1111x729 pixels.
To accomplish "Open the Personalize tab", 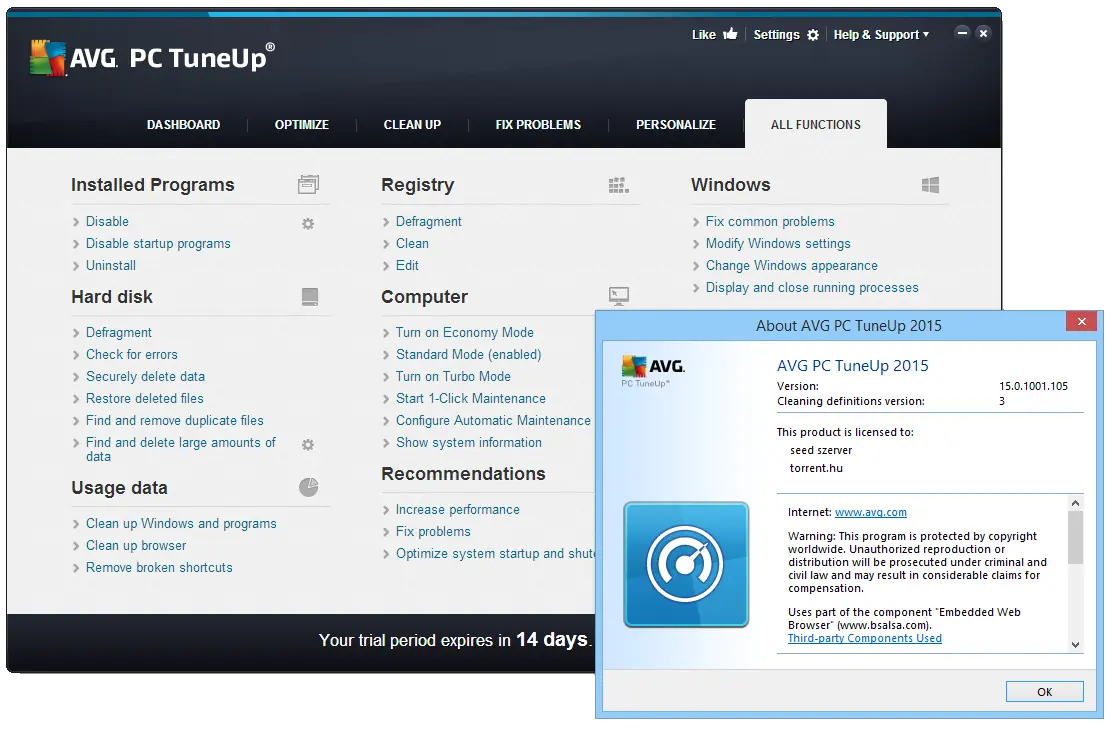I will 676,125.
